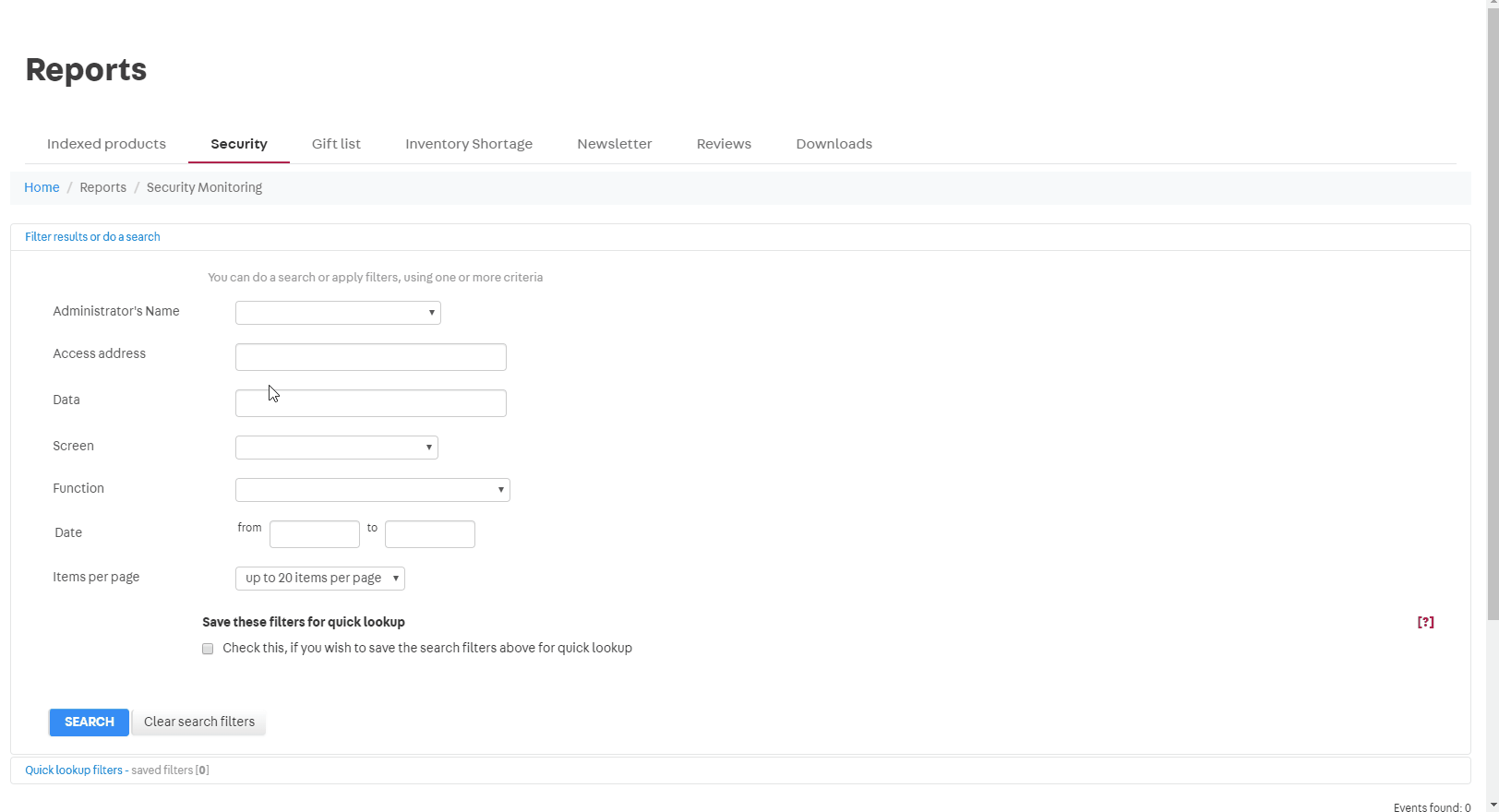Check the save search filters checkbox
The image size is (1499, 812).
tap(208, 649)
